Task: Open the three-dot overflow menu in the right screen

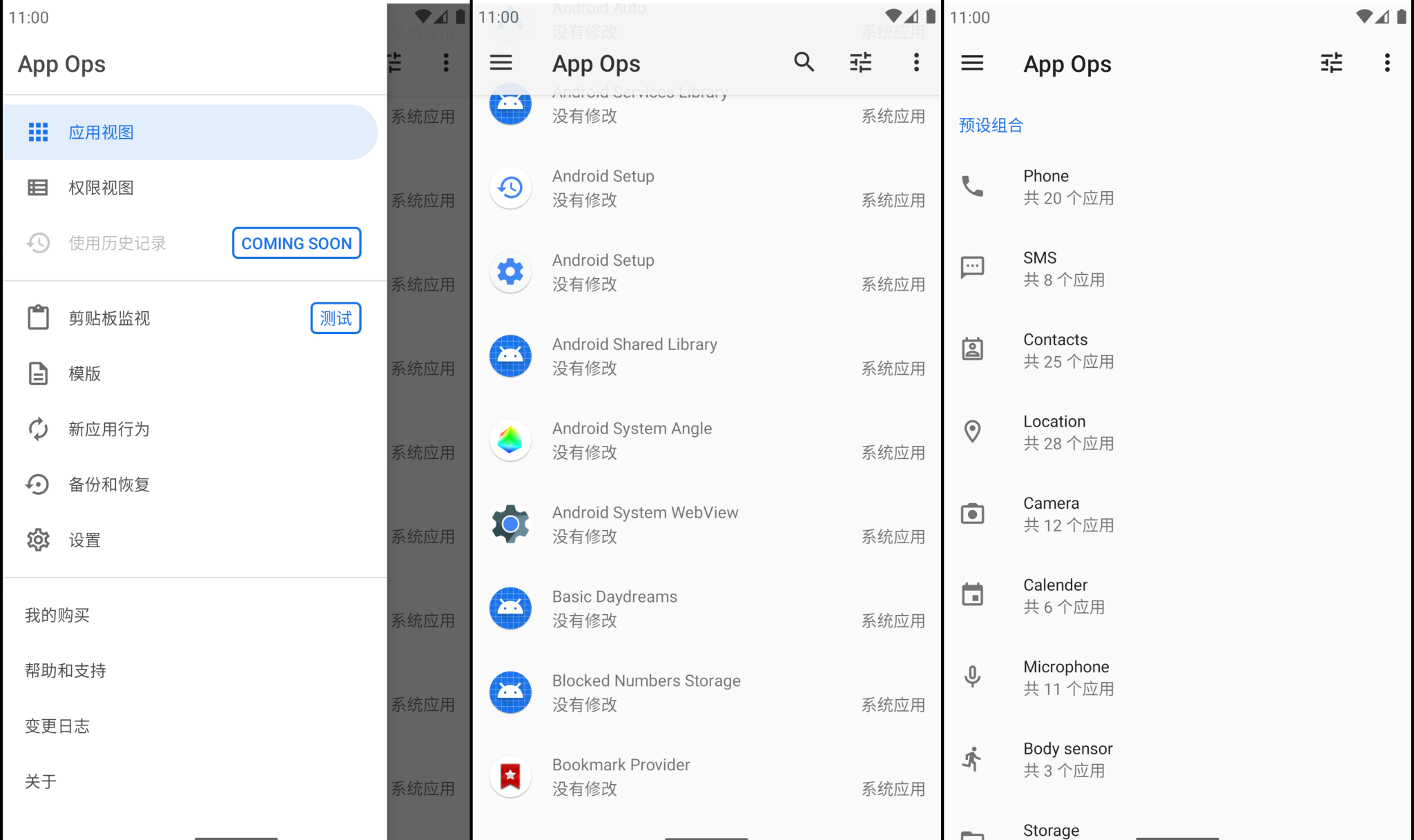Action: [1386, 63]
